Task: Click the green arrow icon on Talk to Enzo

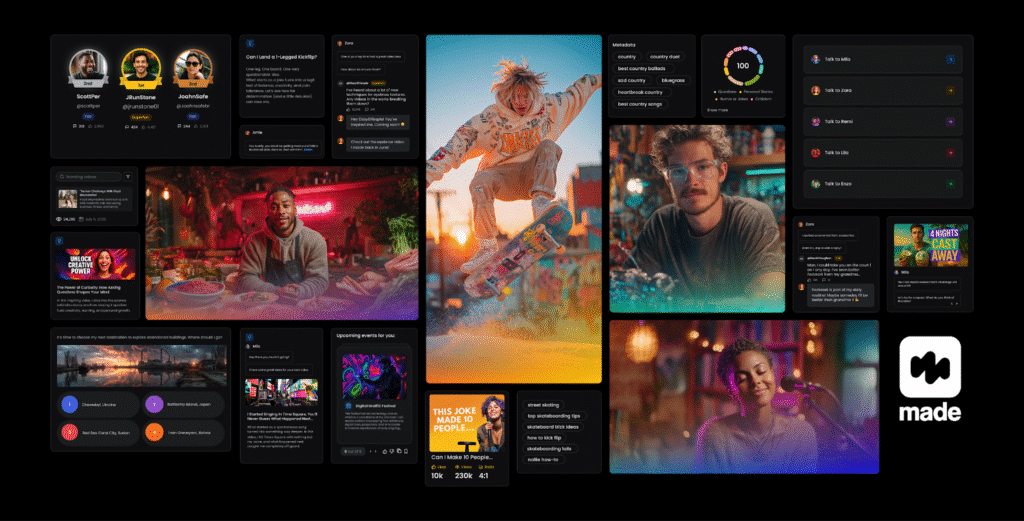Action: (950, 184)
